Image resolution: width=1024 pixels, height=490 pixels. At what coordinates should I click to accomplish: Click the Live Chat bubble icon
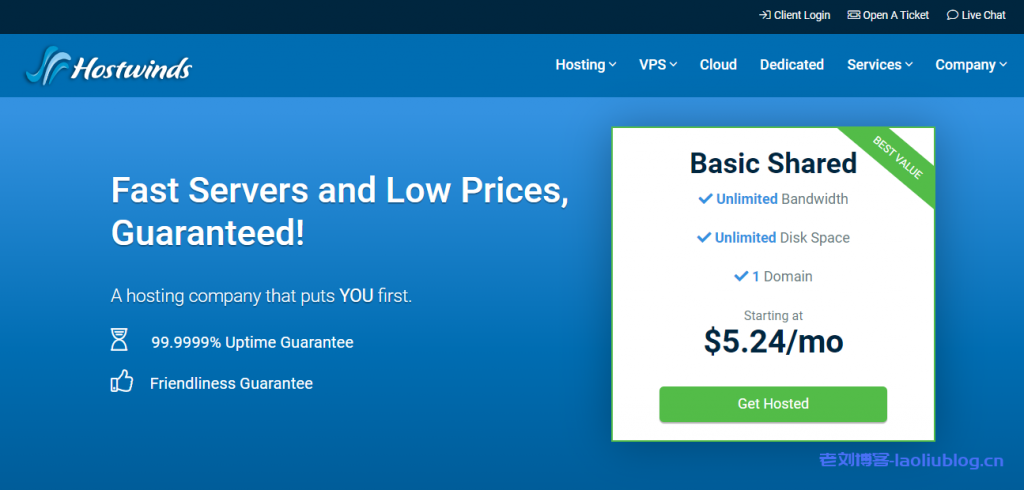pos(952,15)
